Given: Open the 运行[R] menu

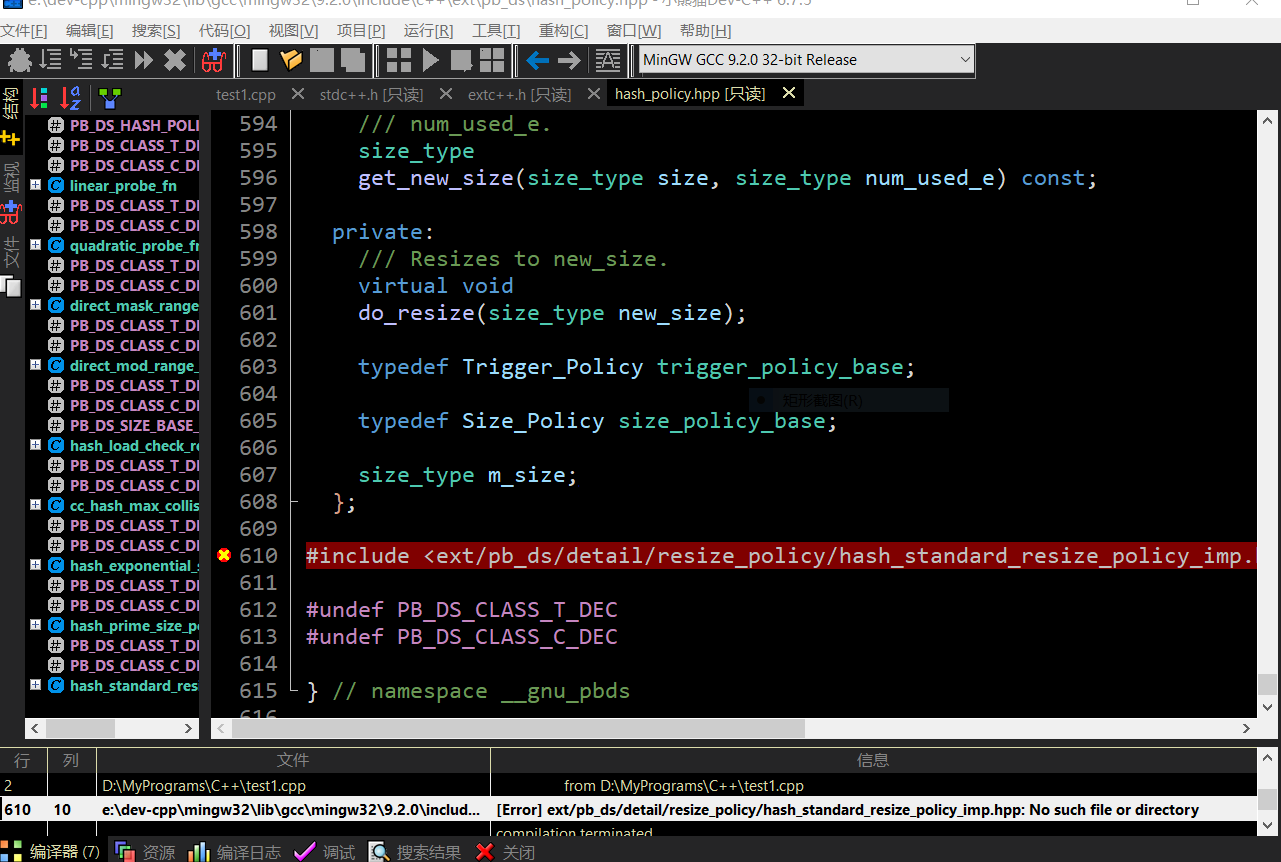Looking at the screenshot, I should [x=428, y=31].
